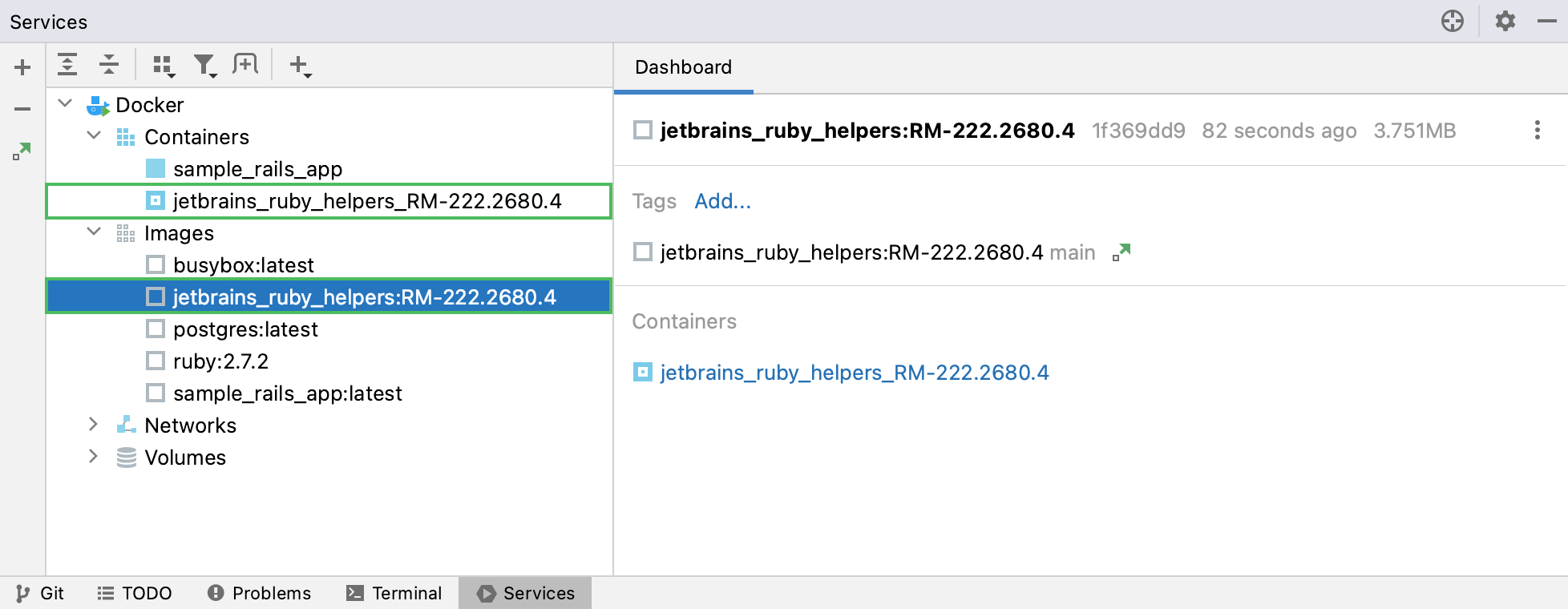Select the ruby:2.7.2 image
The image size is (1568, 609).
(220, 361)
